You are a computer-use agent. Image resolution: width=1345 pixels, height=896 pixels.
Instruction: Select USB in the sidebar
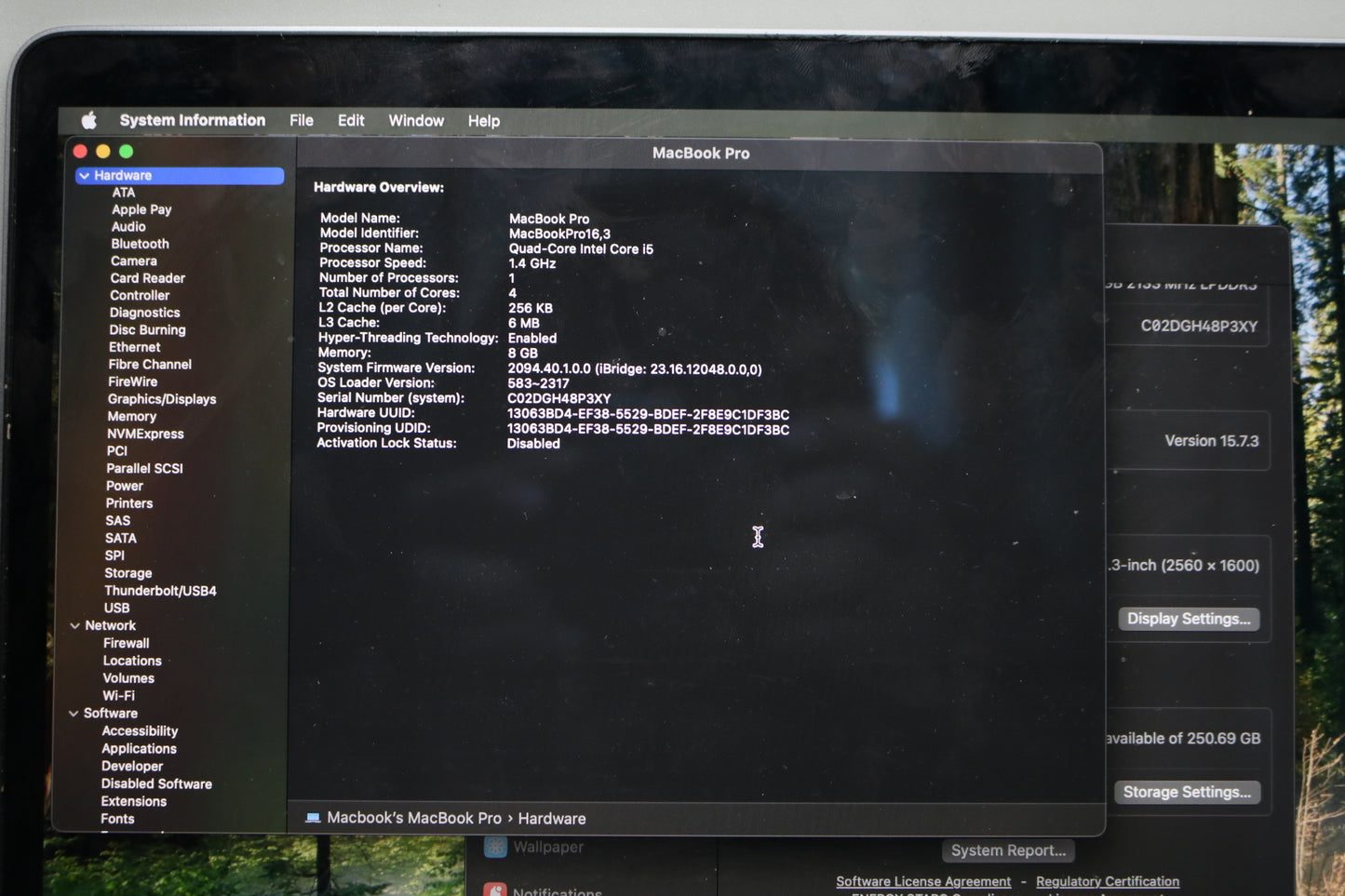pos(117,608)
